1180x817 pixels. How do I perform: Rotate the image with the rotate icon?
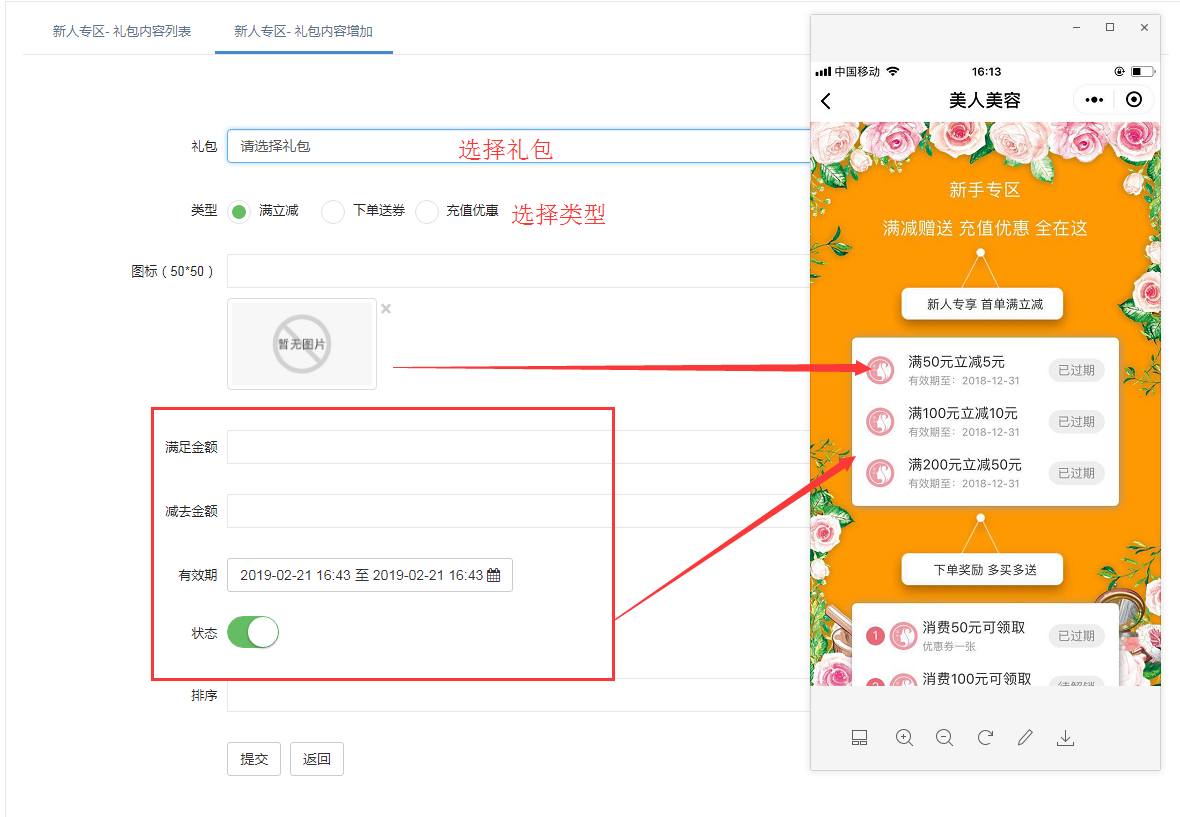(985, 738)
